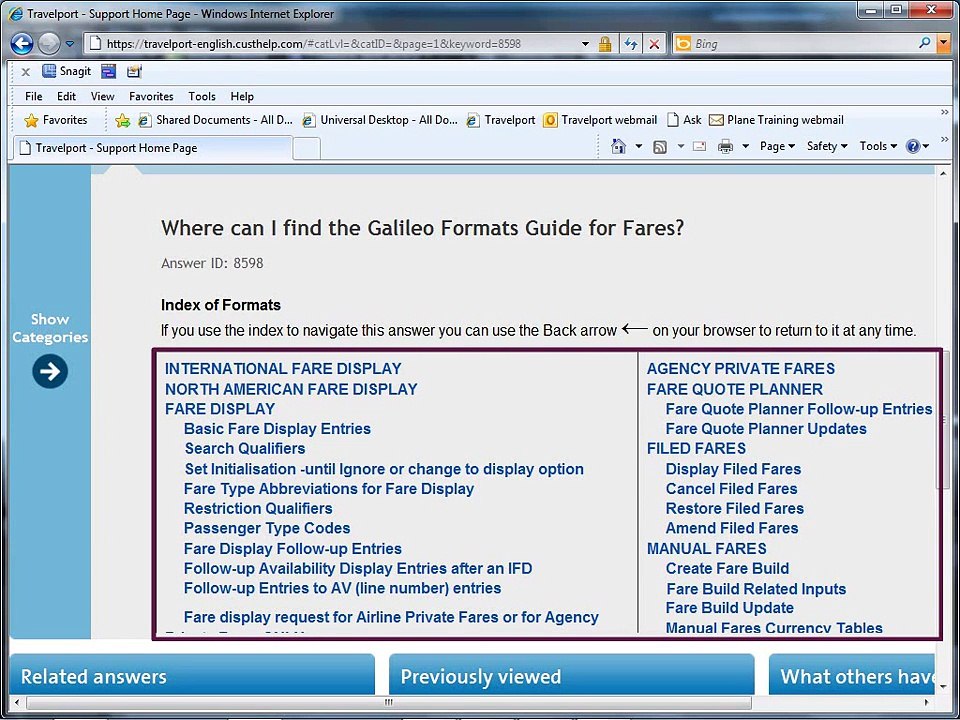This screenshot has width=960, height=720.
Task: Open the Tools menu in menu bar
Action: point(201,96)
